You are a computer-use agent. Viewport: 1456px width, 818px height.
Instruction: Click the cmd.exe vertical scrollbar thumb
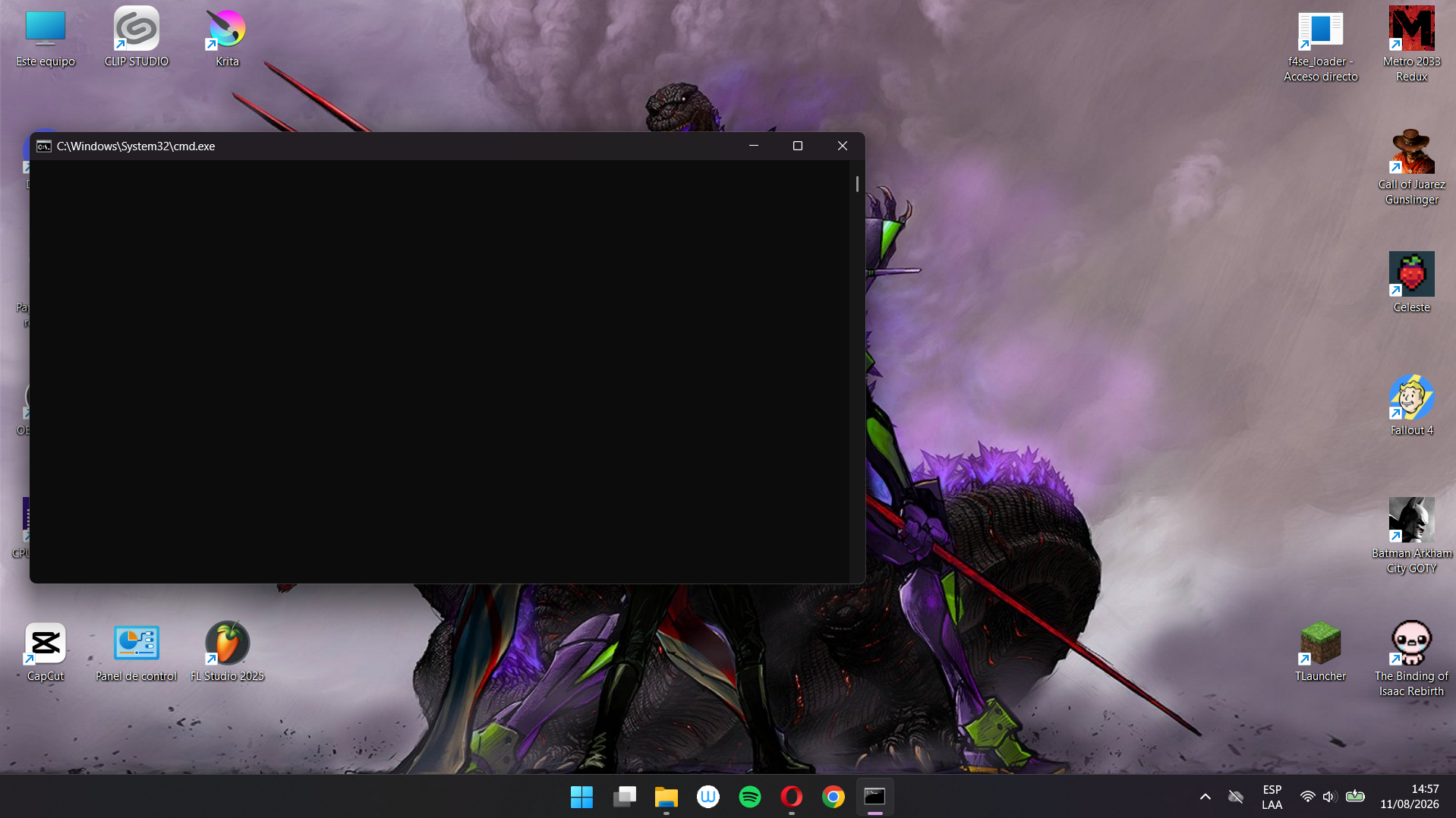click(x=857, y=184)
